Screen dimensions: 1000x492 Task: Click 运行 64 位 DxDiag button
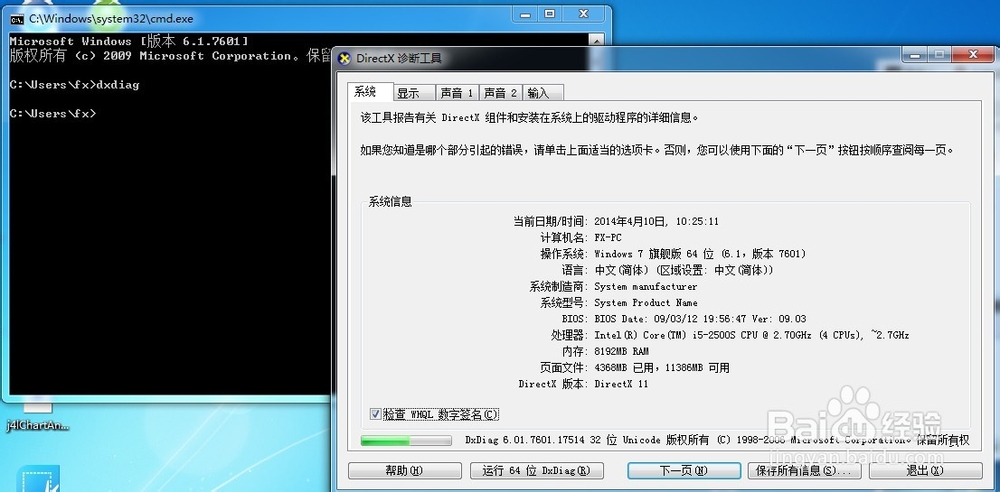click(x=536, y=471)
